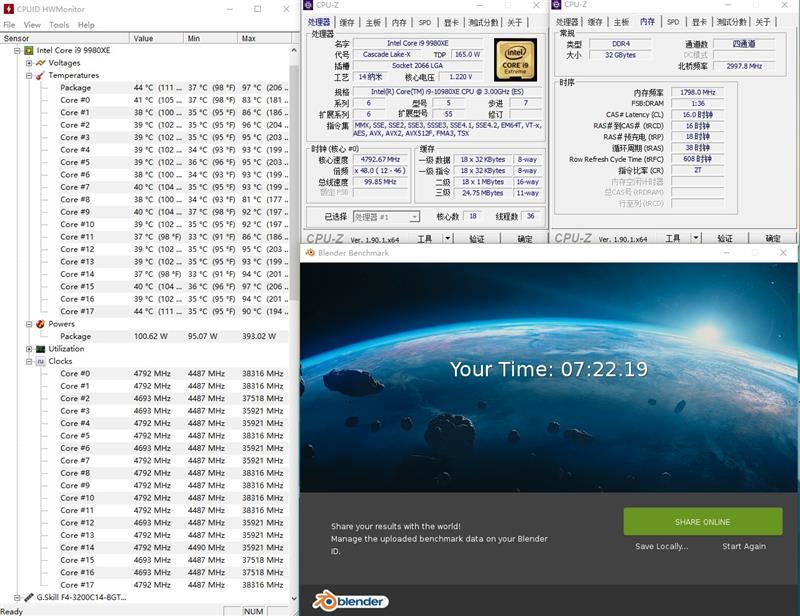This screenshot has width=800, height=616.
Task: Click 工具 button in CPU-Z memory window
Action: [672, 238]
